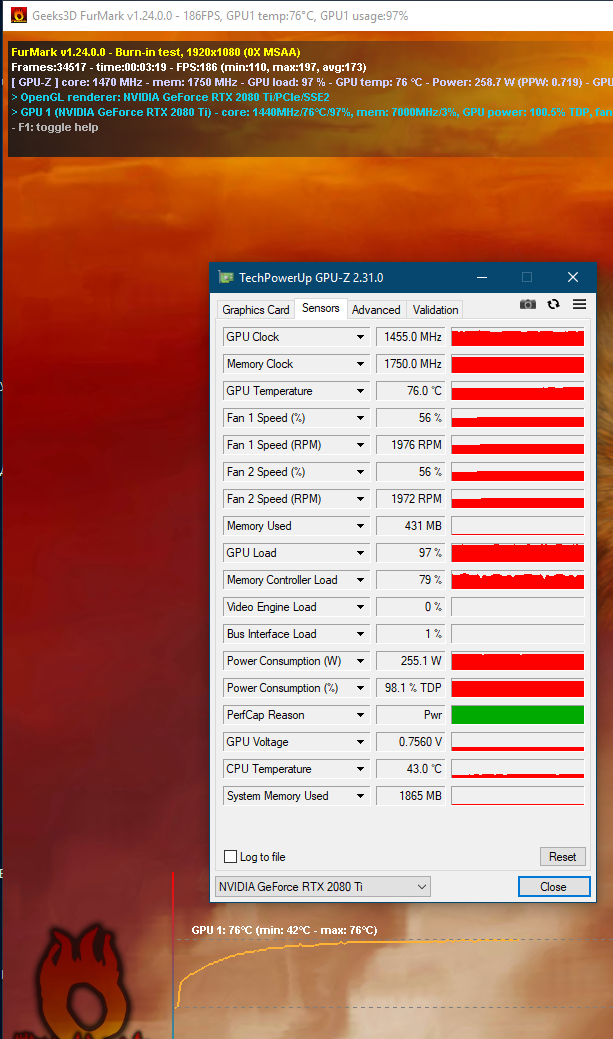Click the GPU Temperature history graph
The width and height of the screenshot is (613, 1039).
pos(518,391)
